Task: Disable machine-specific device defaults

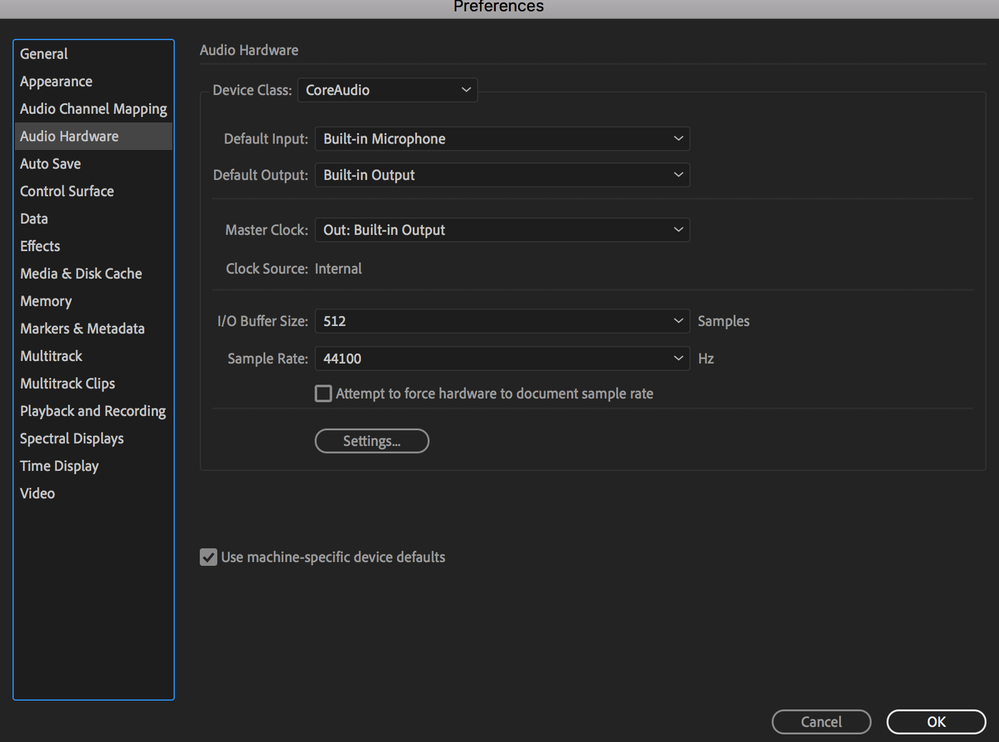Action: (x=208, y=557)
